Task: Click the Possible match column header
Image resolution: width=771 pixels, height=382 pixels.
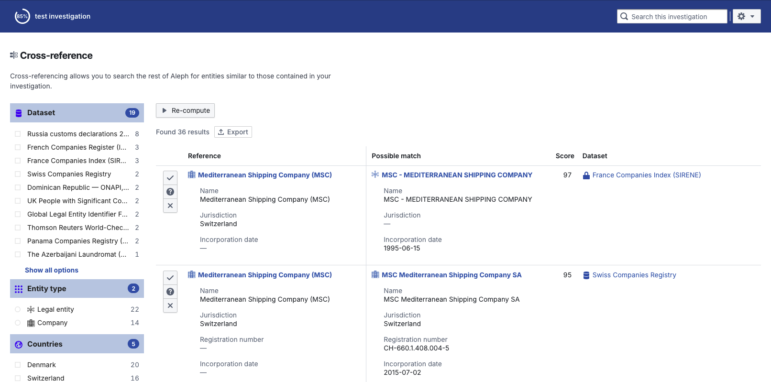Action: point(396,156)
